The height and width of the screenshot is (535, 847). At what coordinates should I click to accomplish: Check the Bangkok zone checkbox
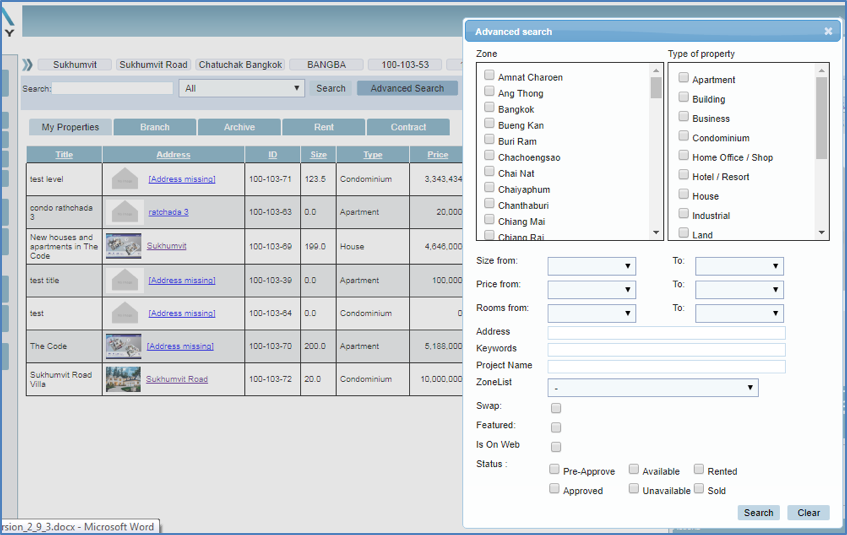(489, 107)
